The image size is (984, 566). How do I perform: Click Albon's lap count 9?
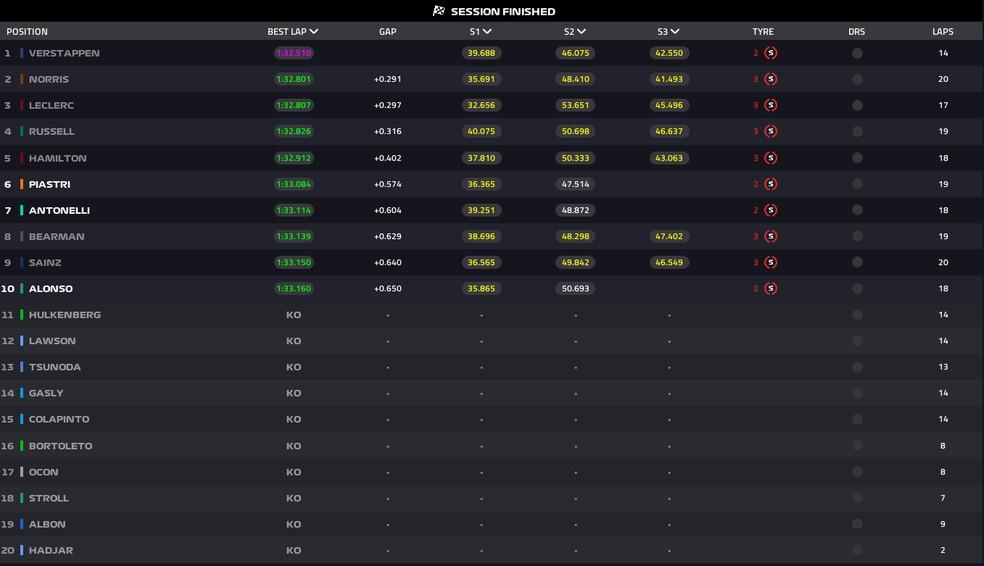[x=943, y=524]
